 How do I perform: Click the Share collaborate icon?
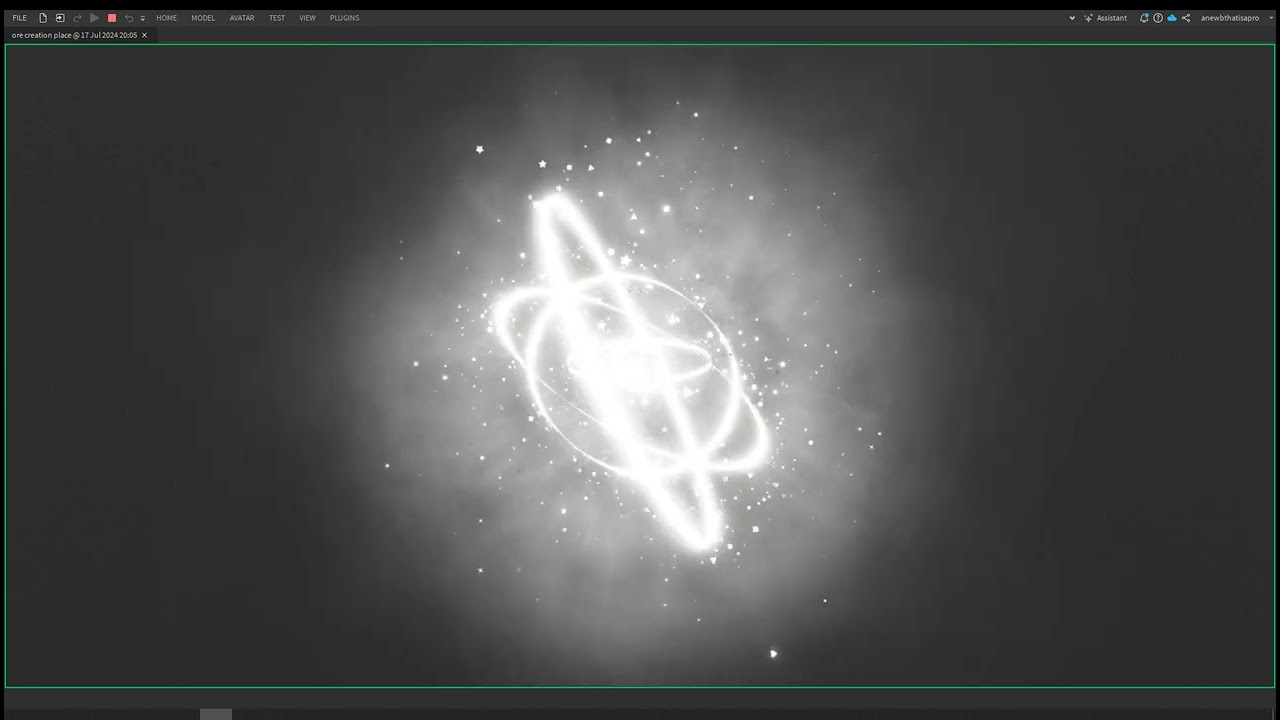pos(1186,18)
